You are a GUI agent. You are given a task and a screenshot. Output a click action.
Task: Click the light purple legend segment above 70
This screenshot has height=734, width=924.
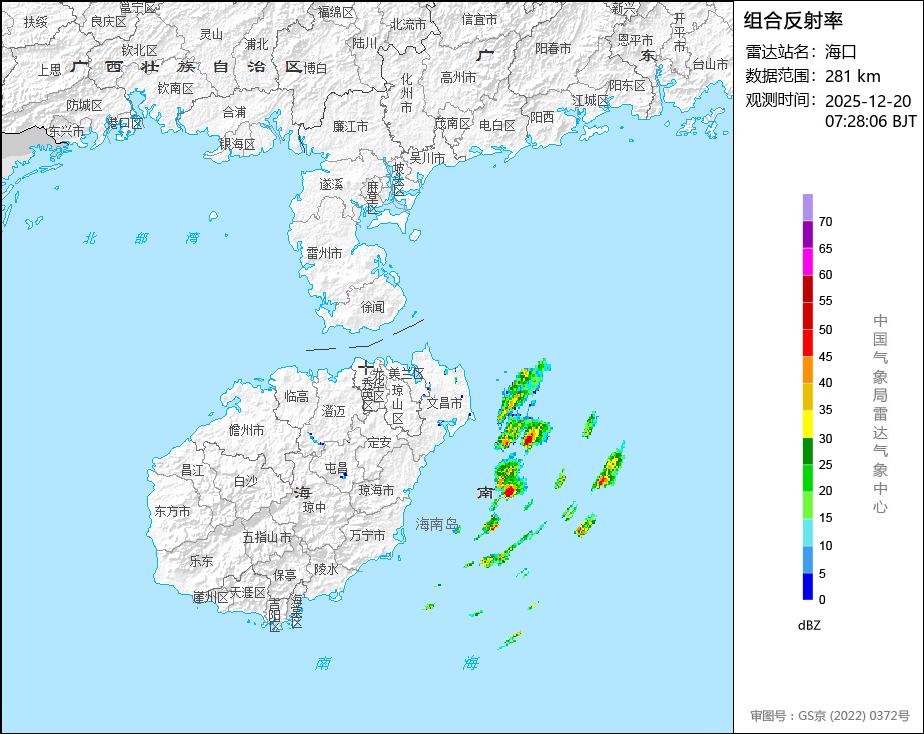pyautogui.click(x=808, y=207)
